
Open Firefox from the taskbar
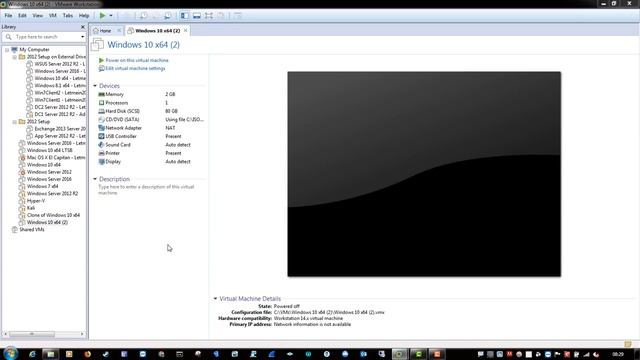click(x=87, y=354)
